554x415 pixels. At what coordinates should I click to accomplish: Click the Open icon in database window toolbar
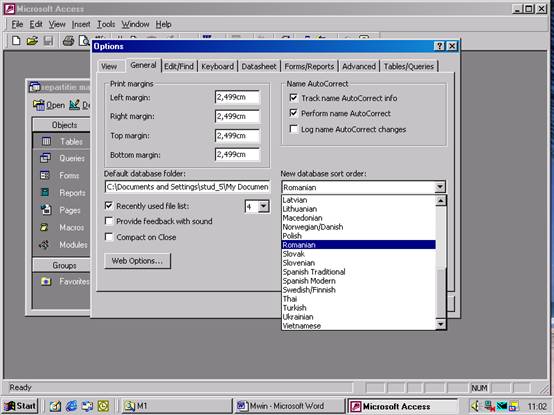pyautogui.click(x=39, y=105)
